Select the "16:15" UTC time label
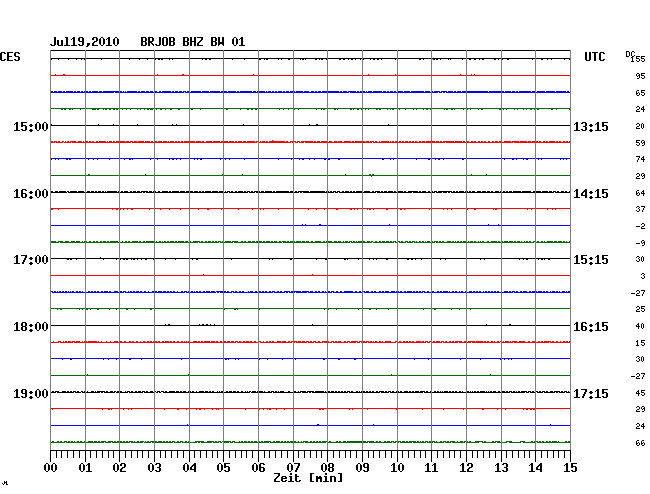Screen dimensions: 650x494 pos(591,327)
